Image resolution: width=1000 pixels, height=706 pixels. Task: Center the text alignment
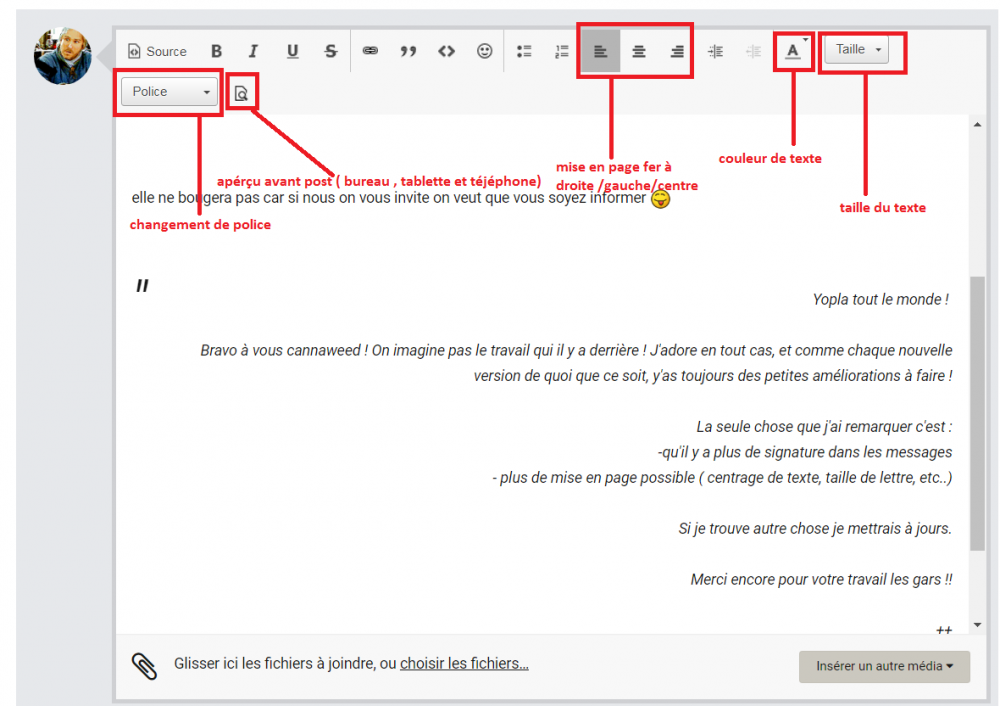coord(638,51)
